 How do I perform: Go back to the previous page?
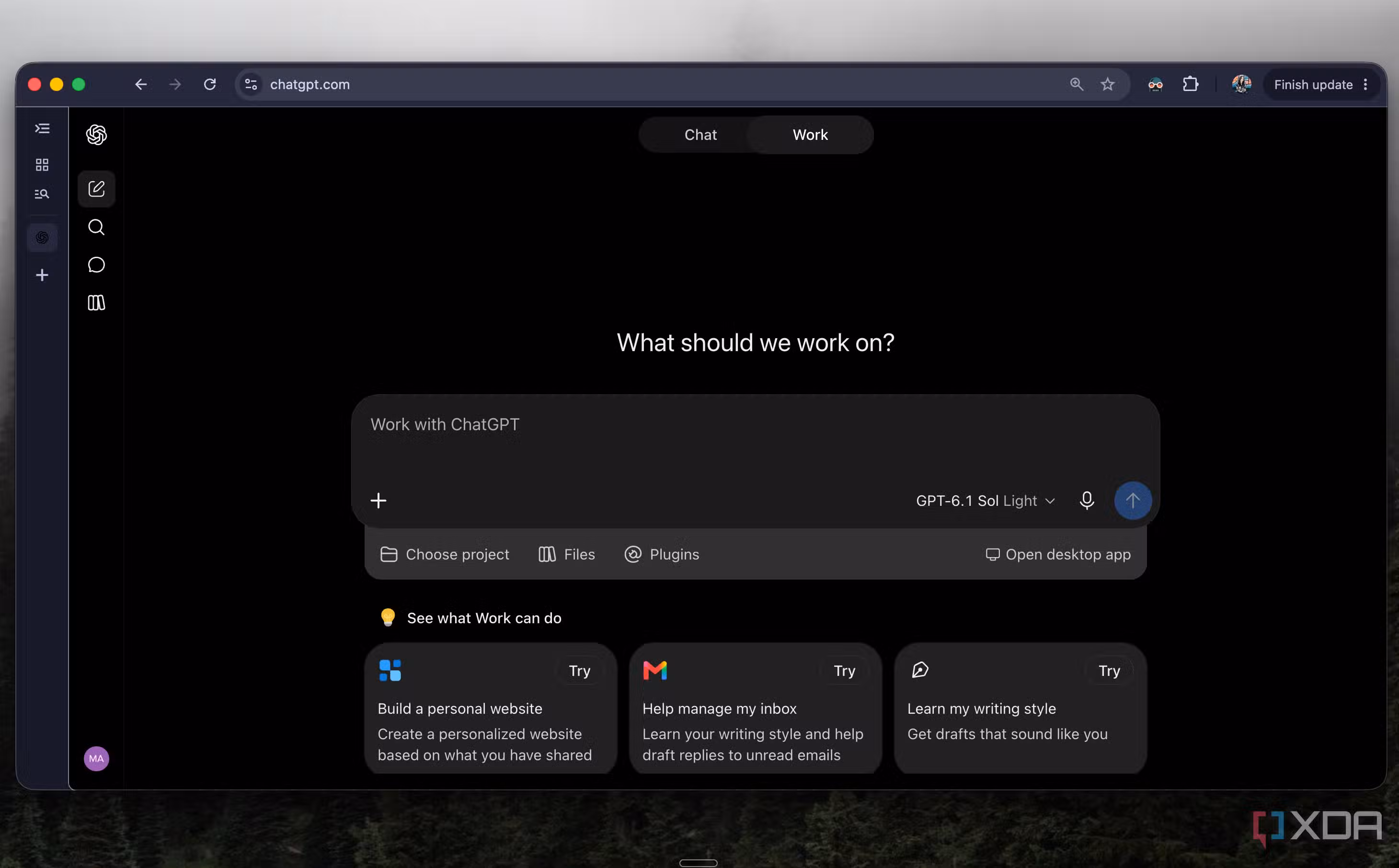click(x=141, y=84)
